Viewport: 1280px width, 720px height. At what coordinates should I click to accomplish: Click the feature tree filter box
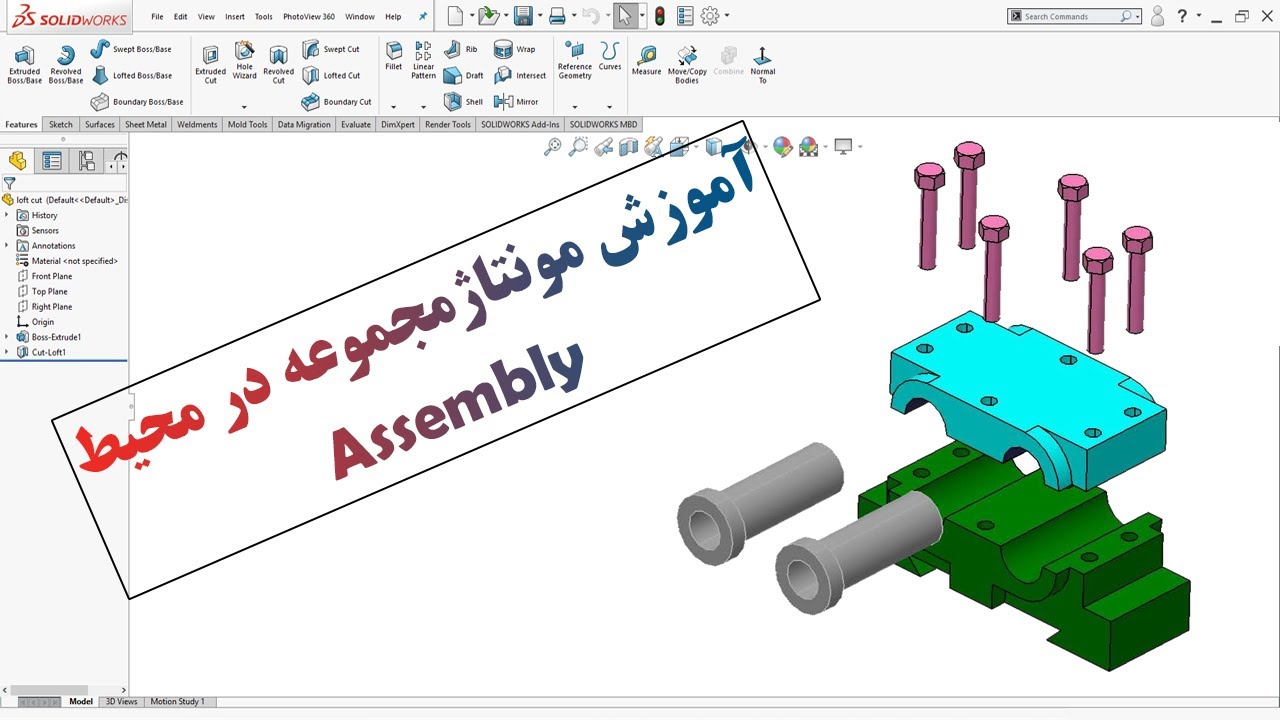tap(64, 184)
